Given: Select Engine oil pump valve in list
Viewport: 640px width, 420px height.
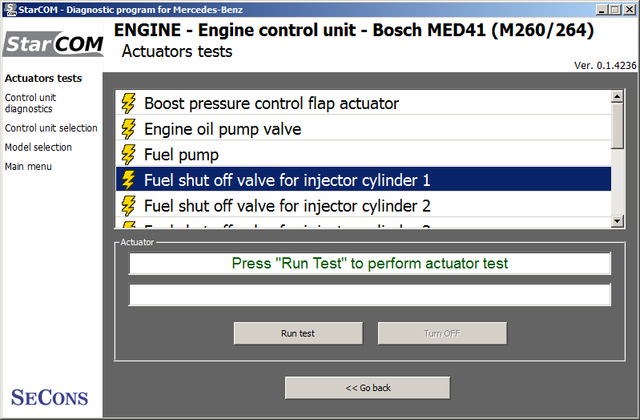Looking at the screenshot, I should (x=363, y=129).
